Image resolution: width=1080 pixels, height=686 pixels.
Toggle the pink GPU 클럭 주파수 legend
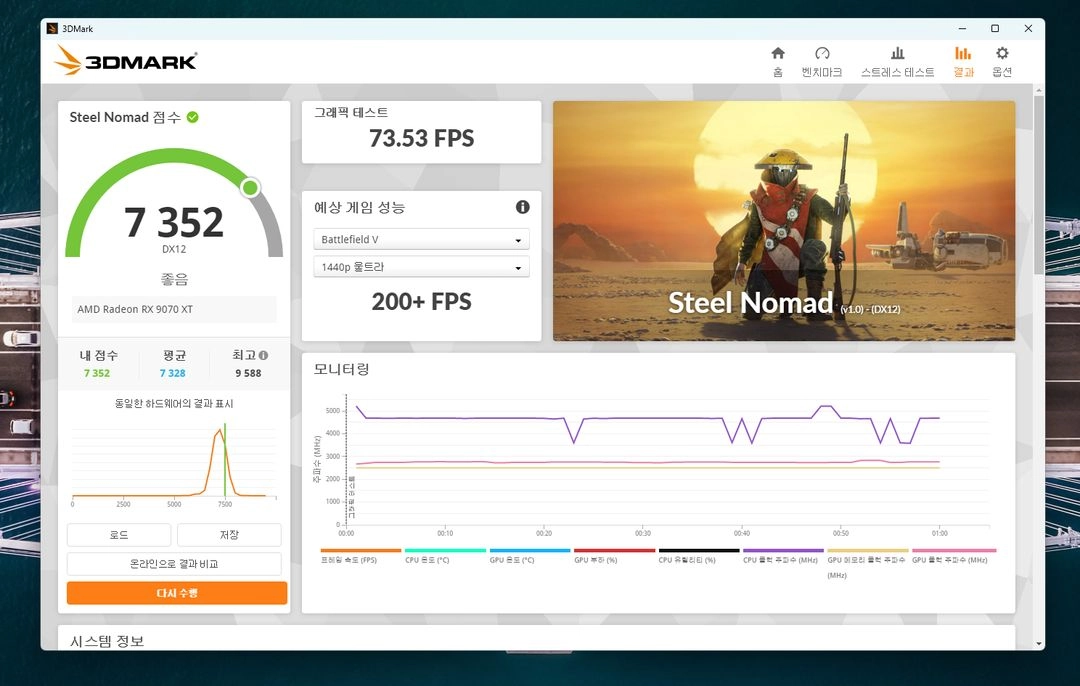tap(953, 556)
